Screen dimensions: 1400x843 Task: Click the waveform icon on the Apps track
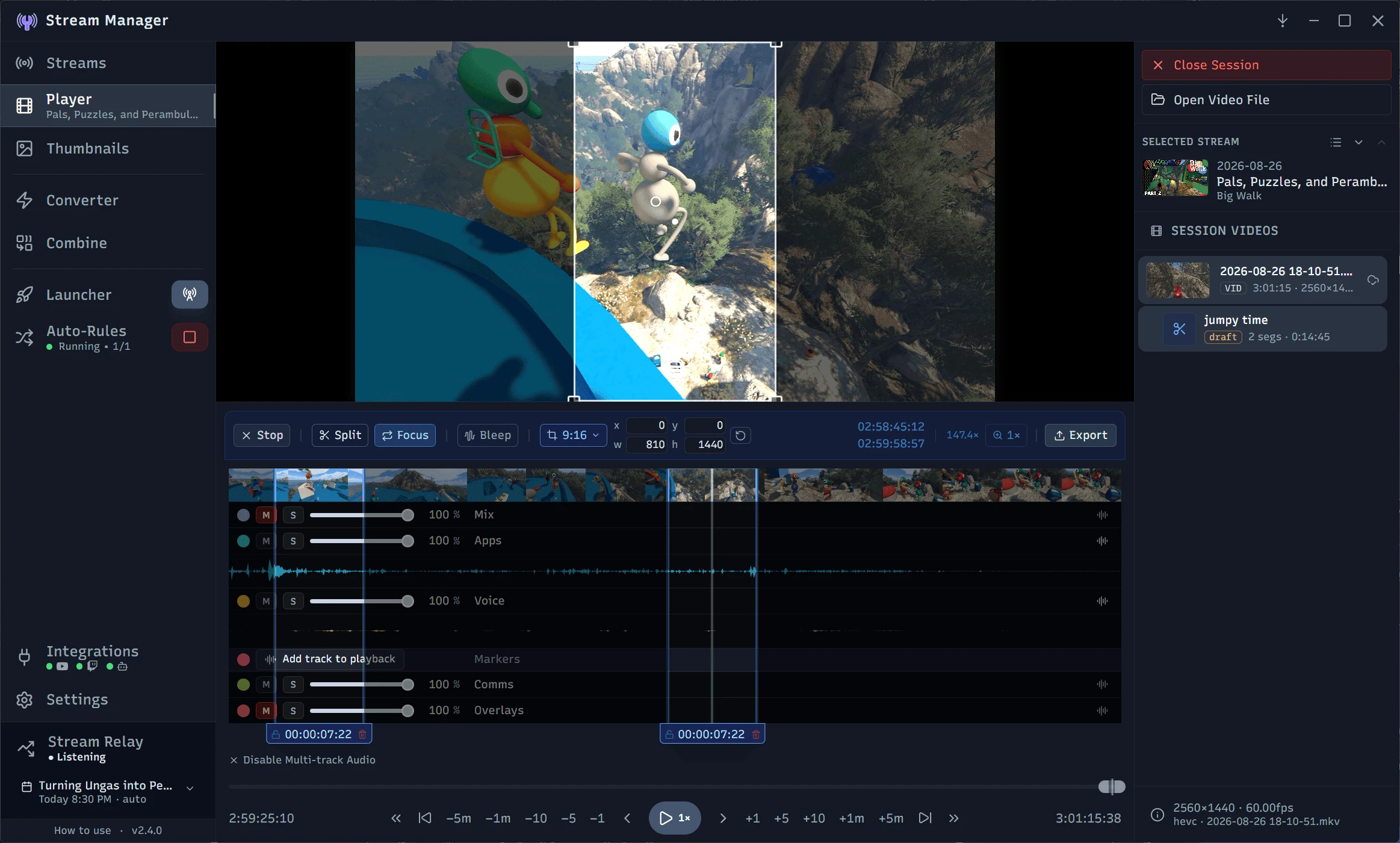[1102, 541]
